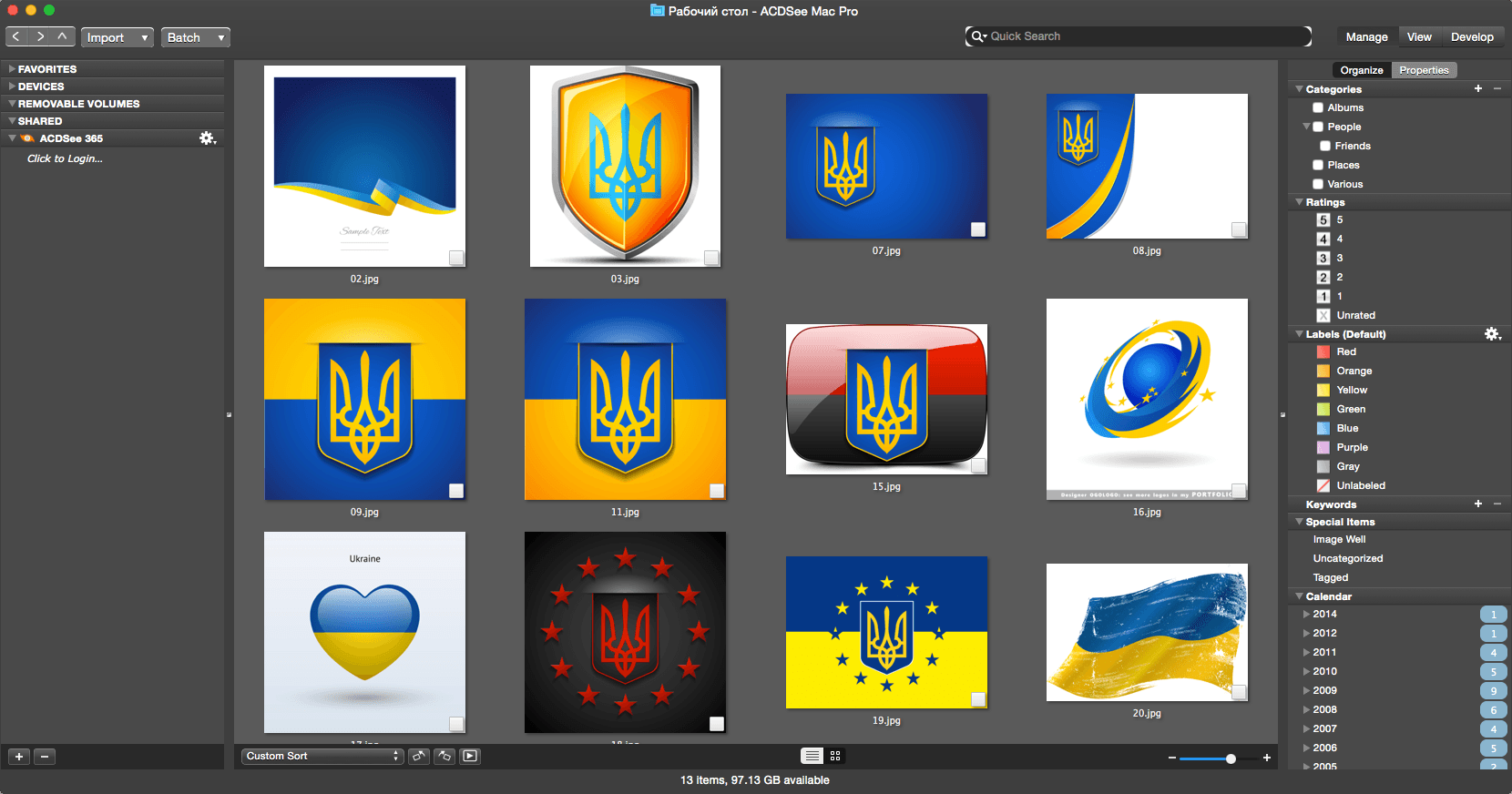Add a new keyword with the plus icon
Image resolution: width=1512 pixels, height=794 pixels.
[x=1478, y=504]
